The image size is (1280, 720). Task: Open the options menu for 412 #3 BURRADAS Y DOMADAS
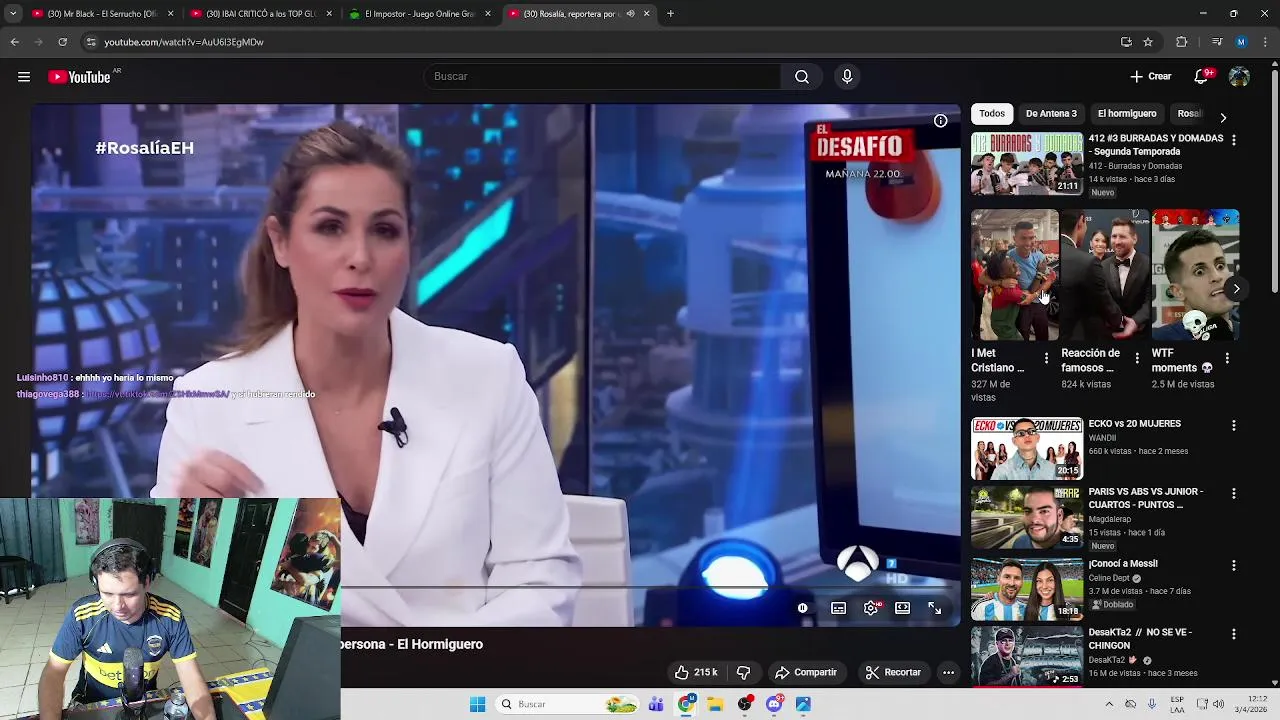coord(1233,141)
